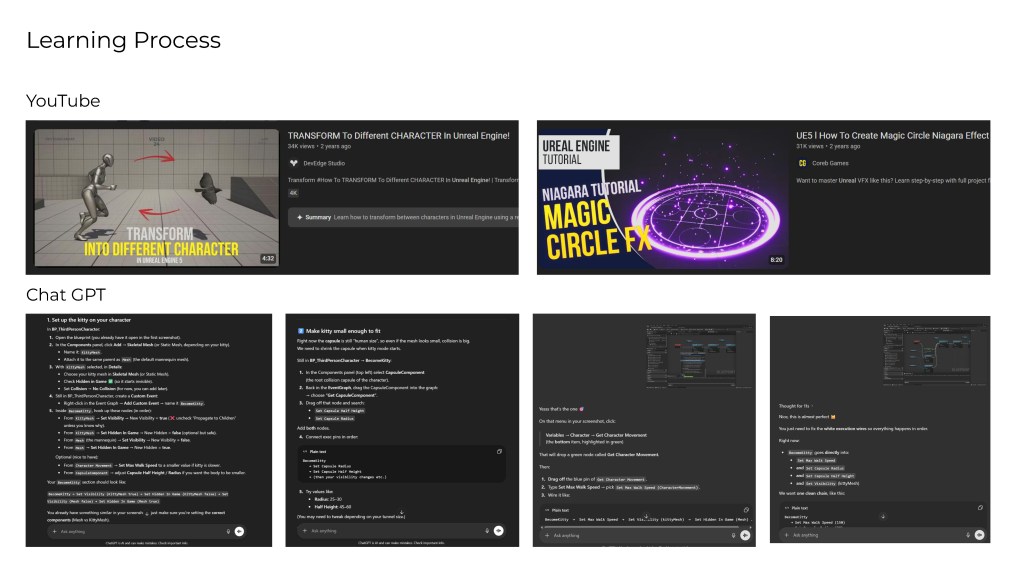Open the TRANSFORM Into Different Character video thumbnail
The width and height of the screenshot is (1024, 576).
pyautogui.click(x=151, y=197)
